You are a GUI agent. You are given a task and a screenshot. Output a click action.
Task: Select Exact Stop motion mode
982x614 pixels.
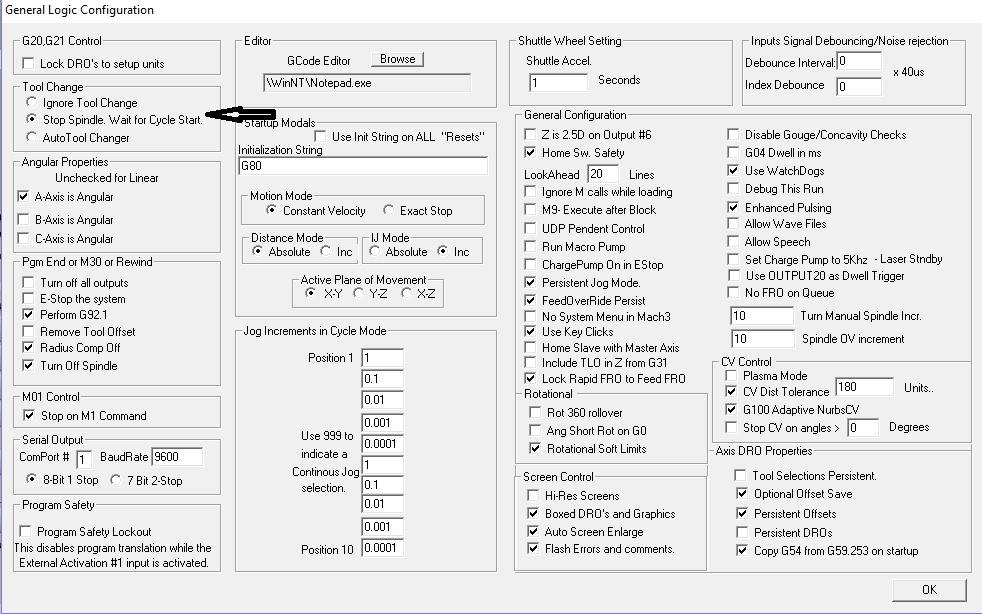coord(388,210)
